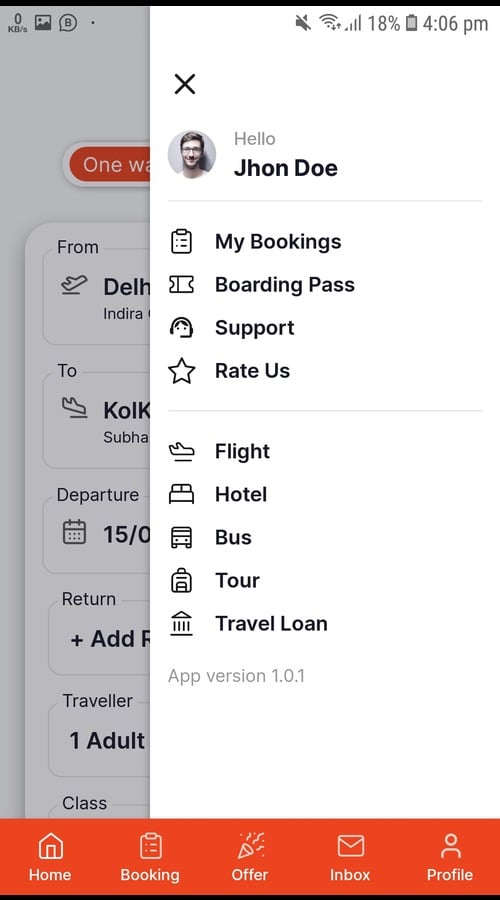Tap the Rate Us star icon
This screenshot has height=900, width=500.
(x=181, y=371)
